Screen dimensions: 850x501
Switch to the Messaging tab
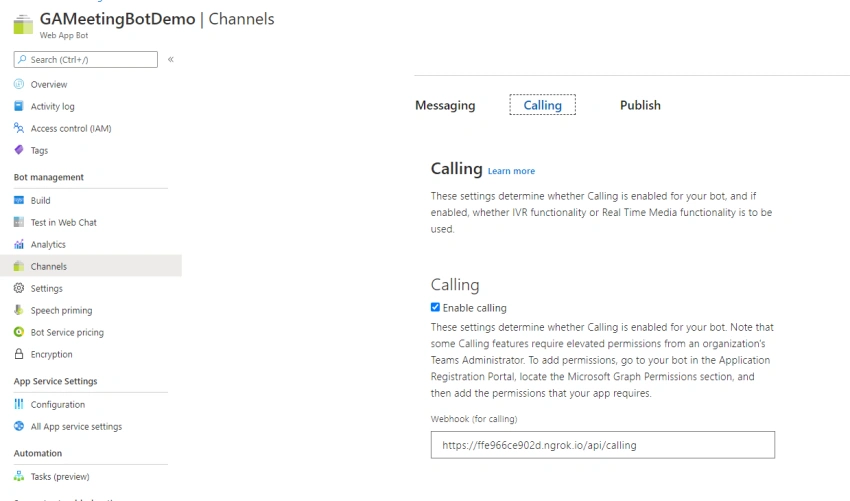pos(445,105)
